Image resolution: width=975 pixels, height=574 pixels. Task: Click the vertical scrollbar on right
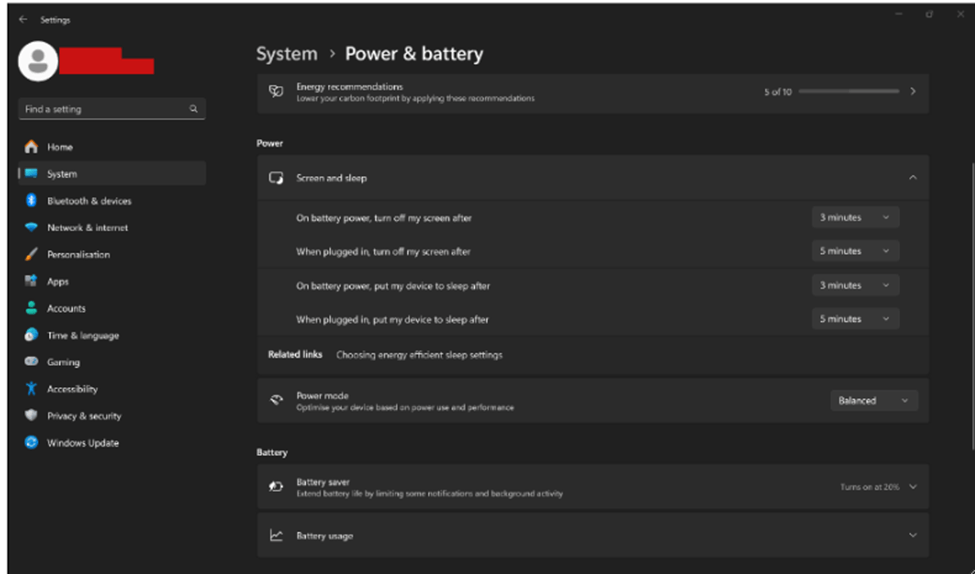coord(972,305)
